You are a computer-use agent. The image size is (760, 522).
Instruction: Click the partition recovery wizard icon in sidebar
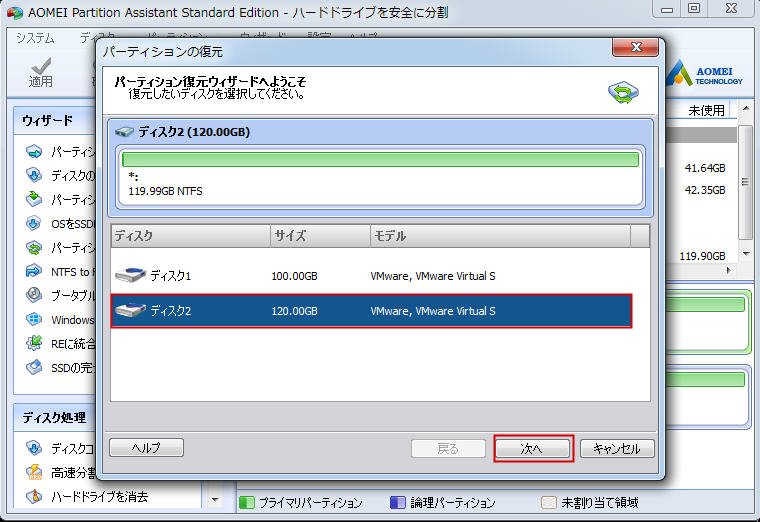pyautogui.click(x=34, y=248)
